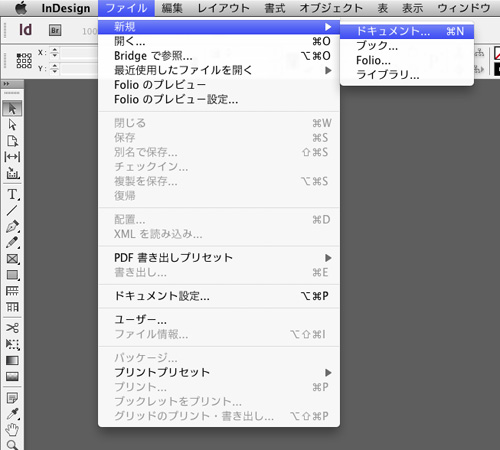Select the Vertical Grid tool

tap(12, 307)
